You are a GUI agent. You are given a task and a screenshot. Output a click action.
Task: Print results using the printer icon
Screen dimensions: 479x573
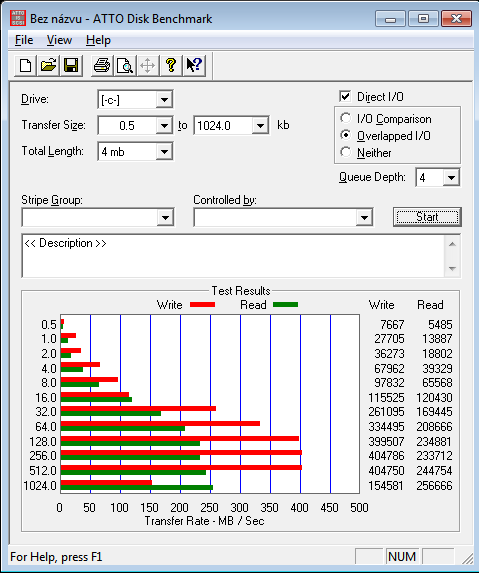tap(102, 66)
